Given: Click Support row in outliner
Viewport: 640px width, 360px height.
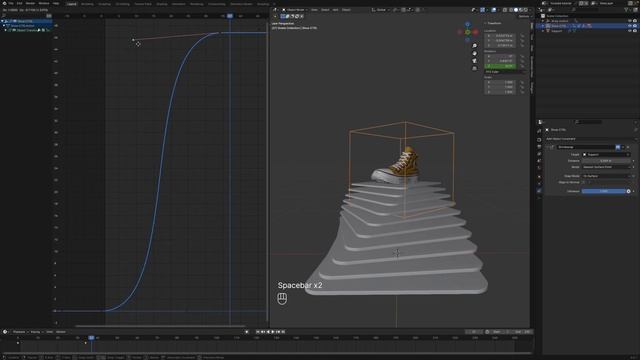Looking at the screenshot, I should click(557, 31).
